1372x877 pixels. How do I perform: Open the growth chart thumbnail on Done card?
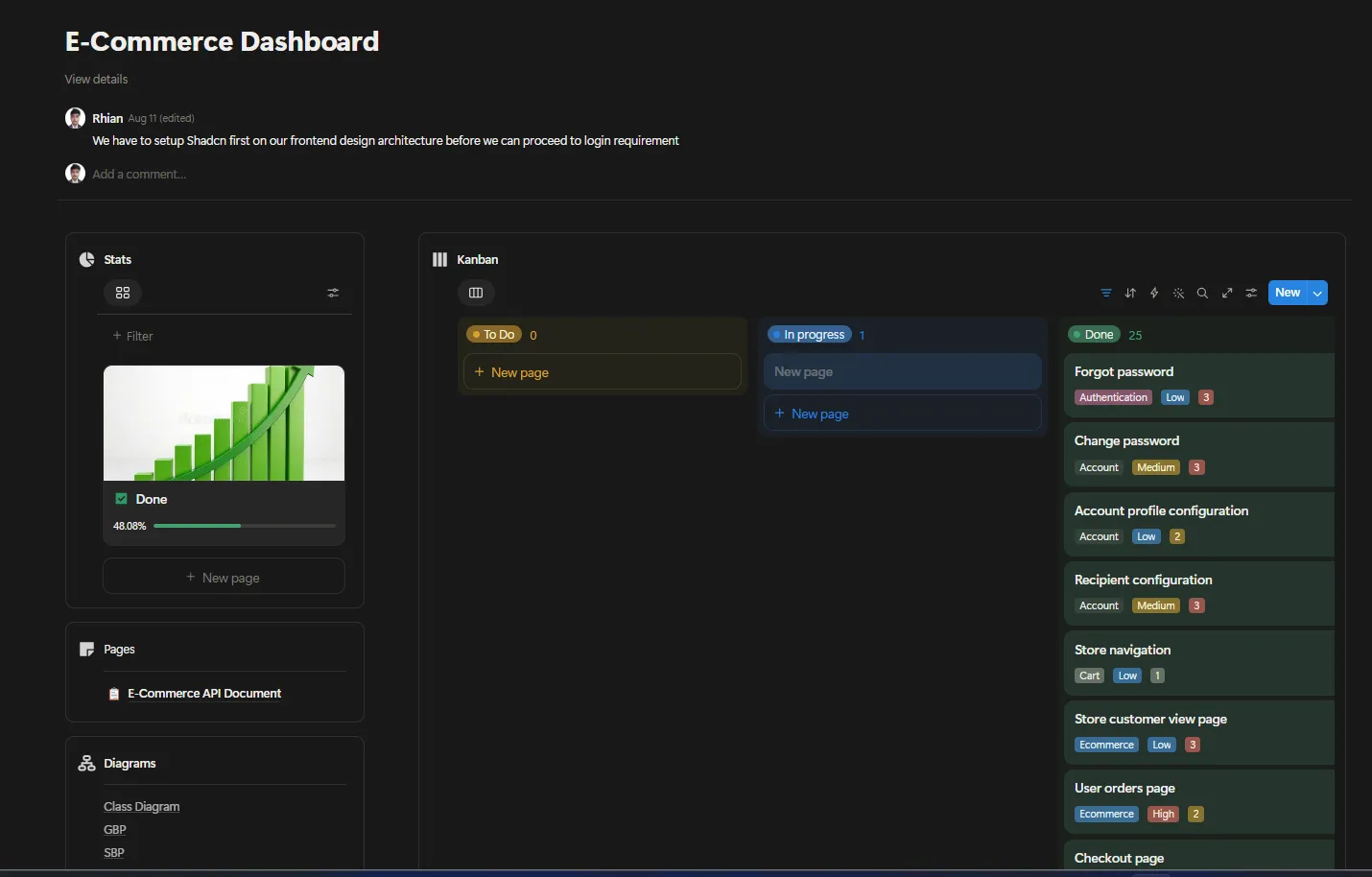224,423
